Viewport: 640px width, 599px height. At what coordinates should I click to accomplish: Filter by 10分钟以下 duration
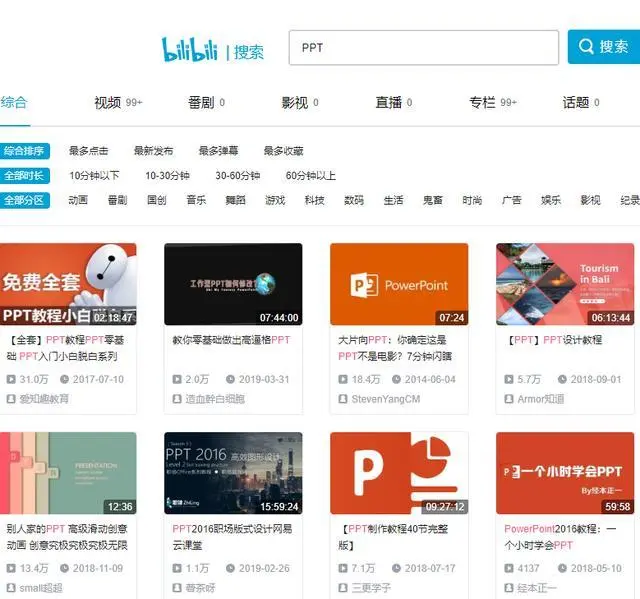click(94, 176)
